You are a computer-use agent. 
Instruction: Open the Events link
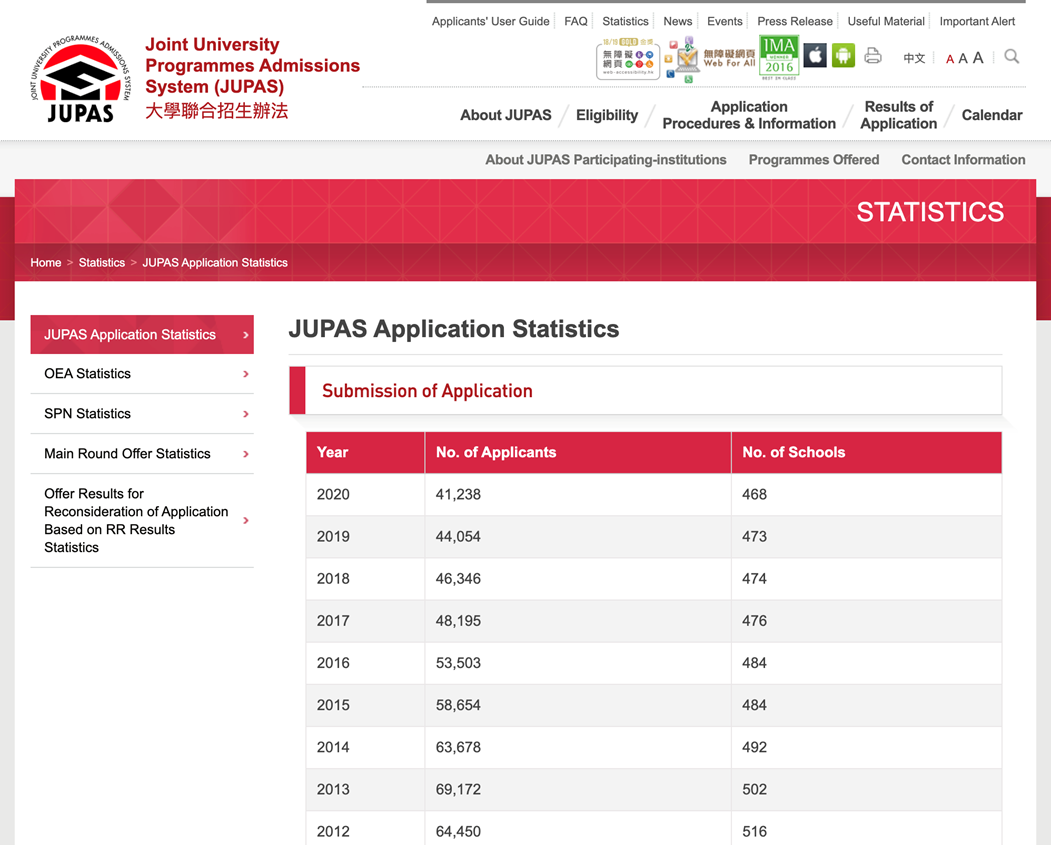(725, 21)
